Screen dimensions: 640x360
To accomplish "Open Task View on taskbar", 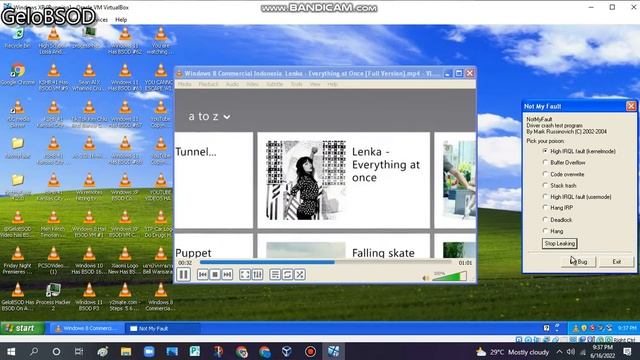I will click(79, 351).
